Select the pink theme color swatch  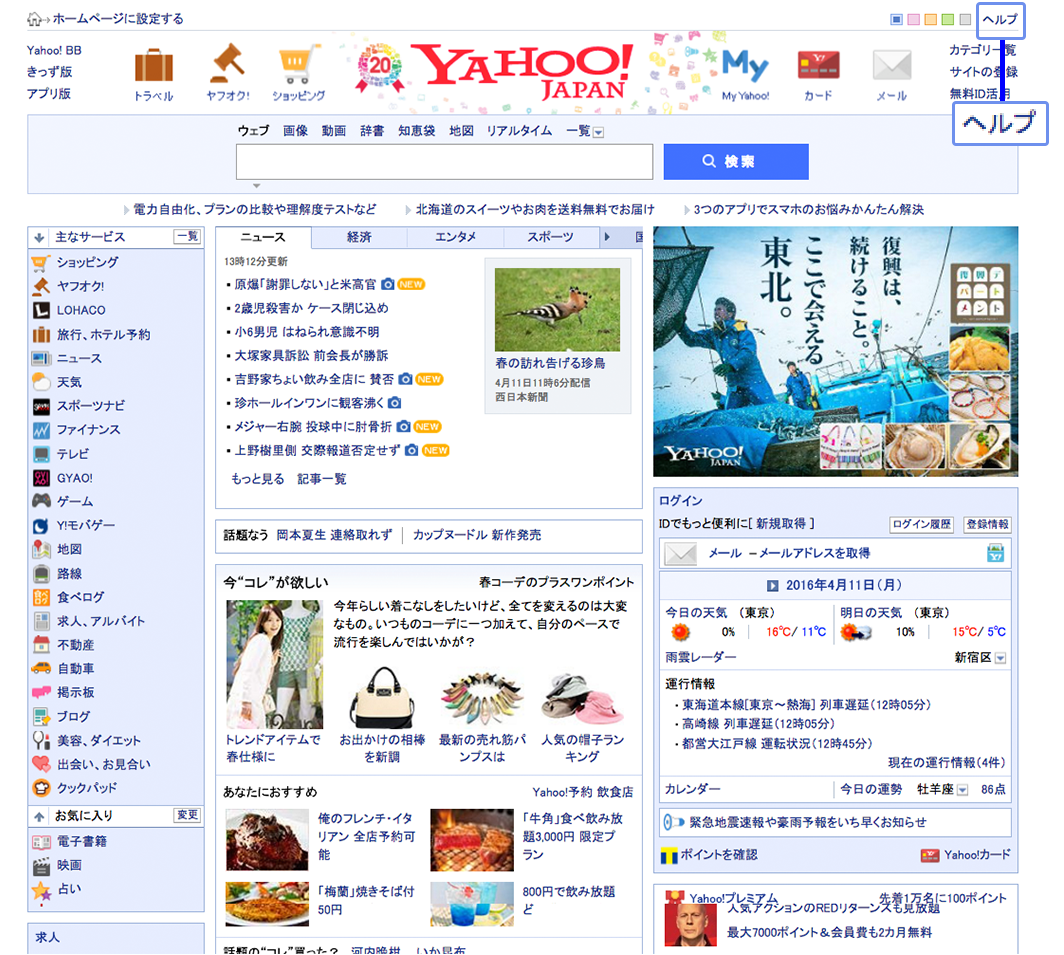coord(913,20)
